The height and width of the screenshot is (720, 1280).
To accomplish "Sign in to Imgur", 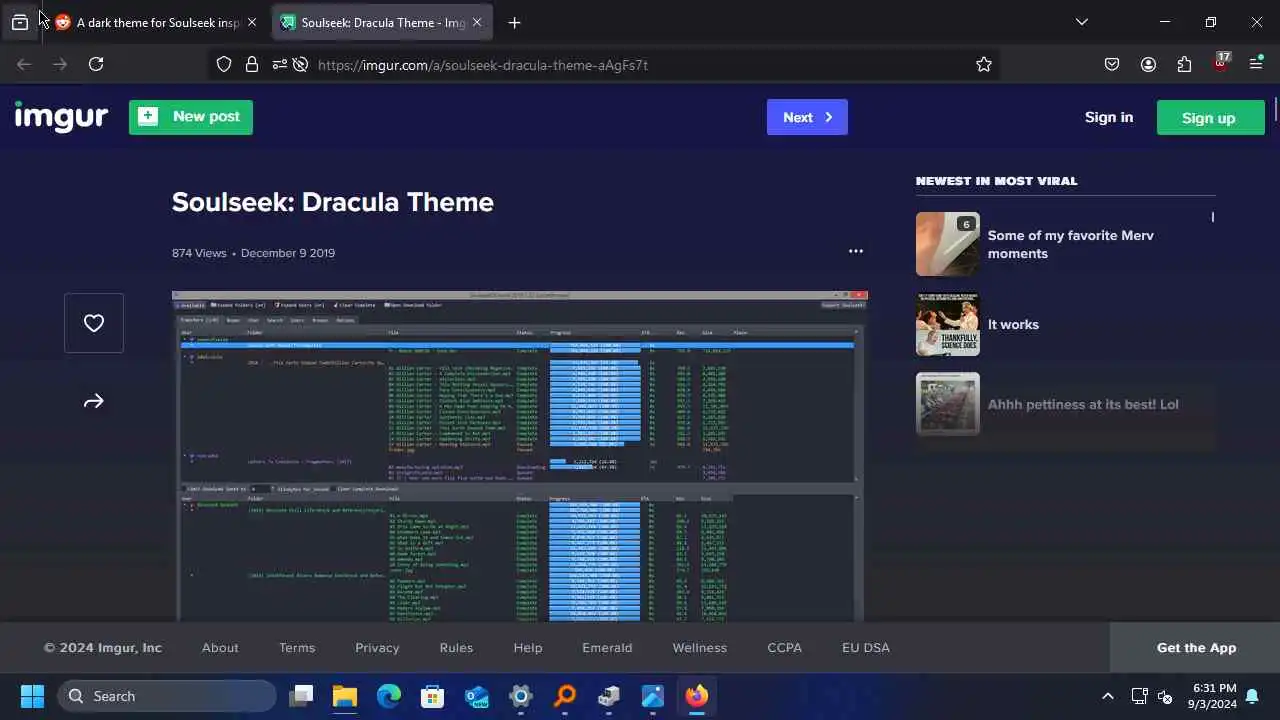I will point(1109,117).
